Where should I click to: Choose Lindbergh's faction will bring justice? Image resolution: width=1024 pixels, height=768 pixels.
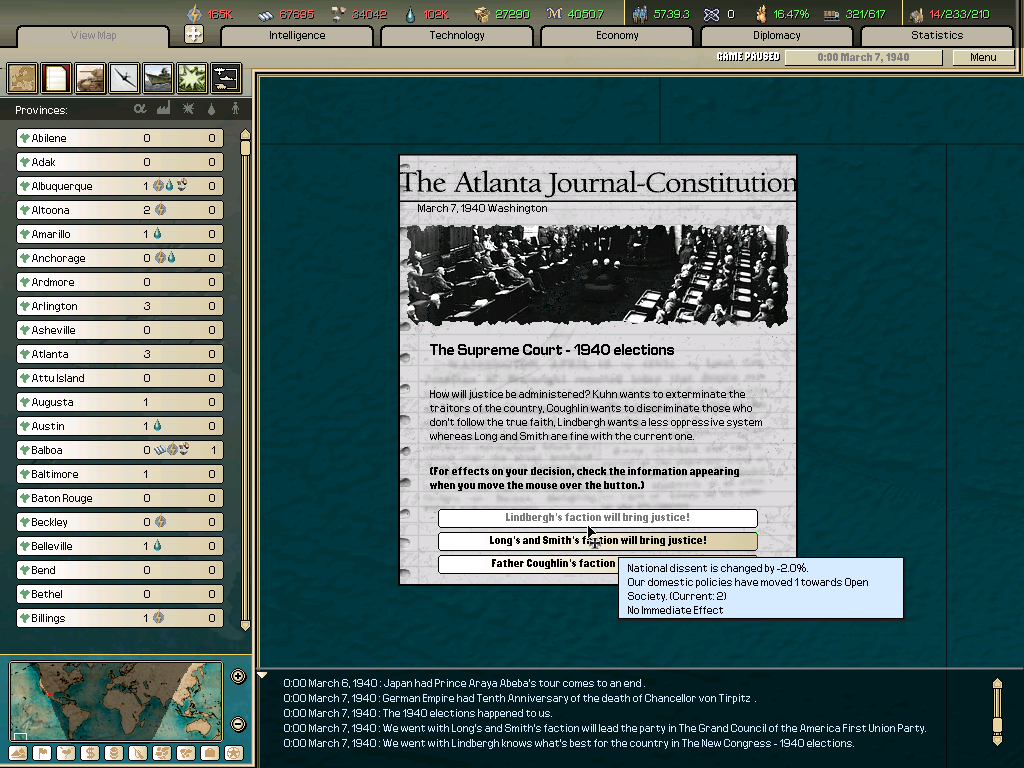(x=597, y=518)
